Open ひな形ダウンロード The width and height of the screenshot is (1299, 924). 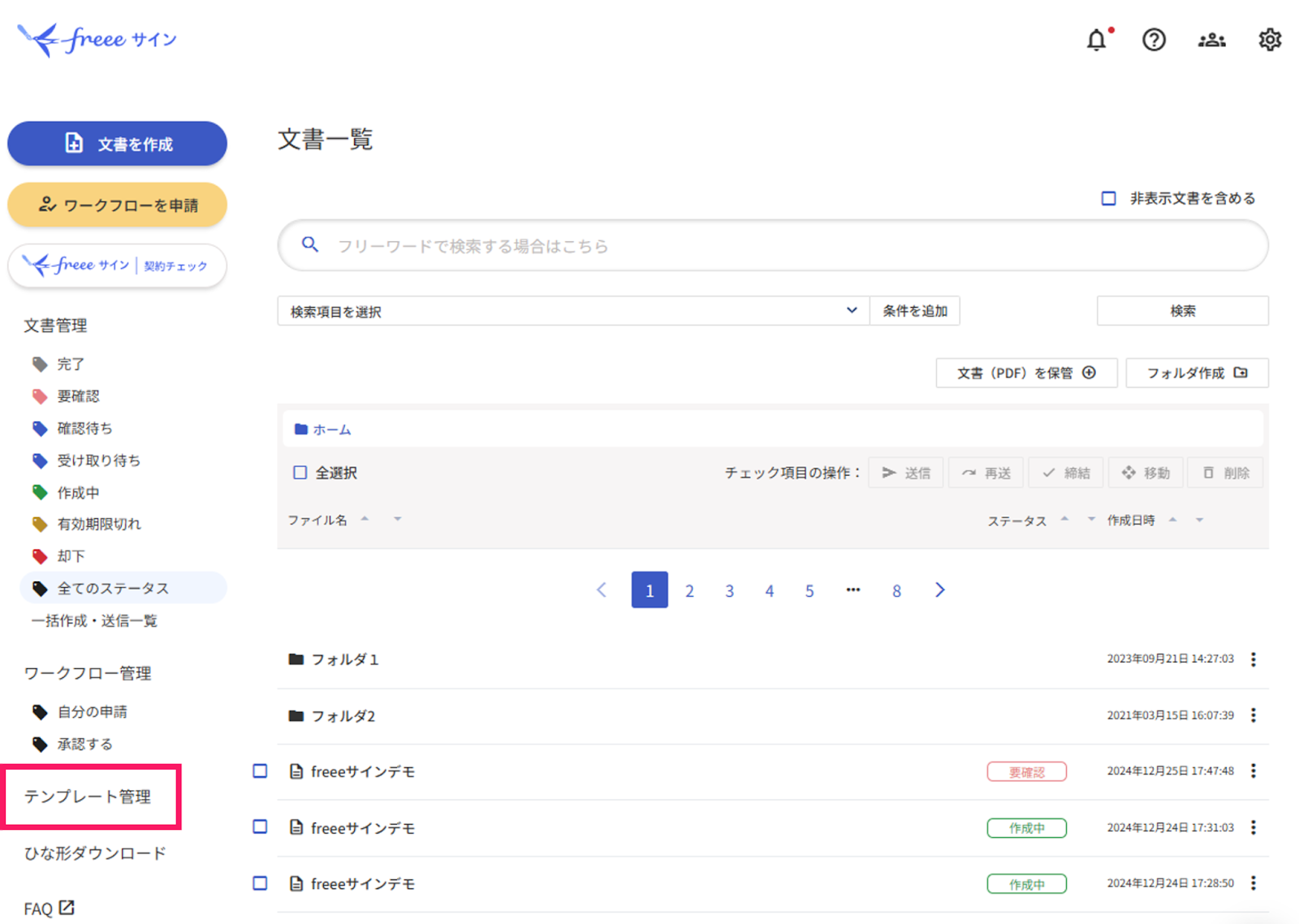(x=95, y=853)
